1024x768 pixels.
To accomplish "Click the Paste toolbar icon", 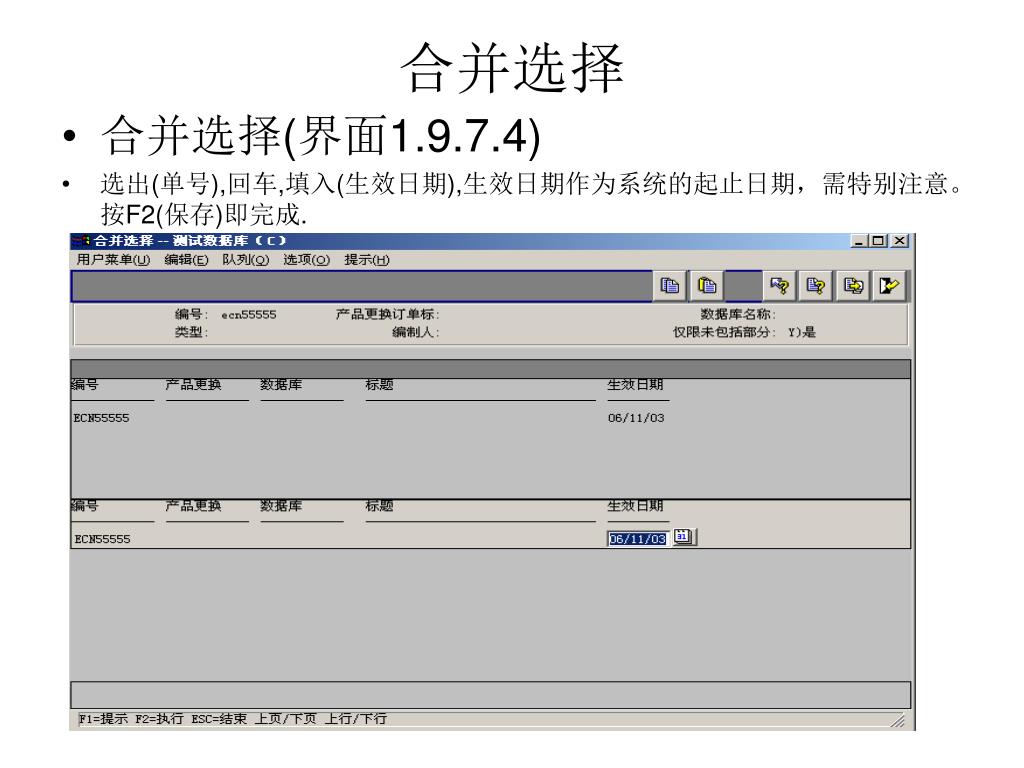I will click(x=707, y=285).
